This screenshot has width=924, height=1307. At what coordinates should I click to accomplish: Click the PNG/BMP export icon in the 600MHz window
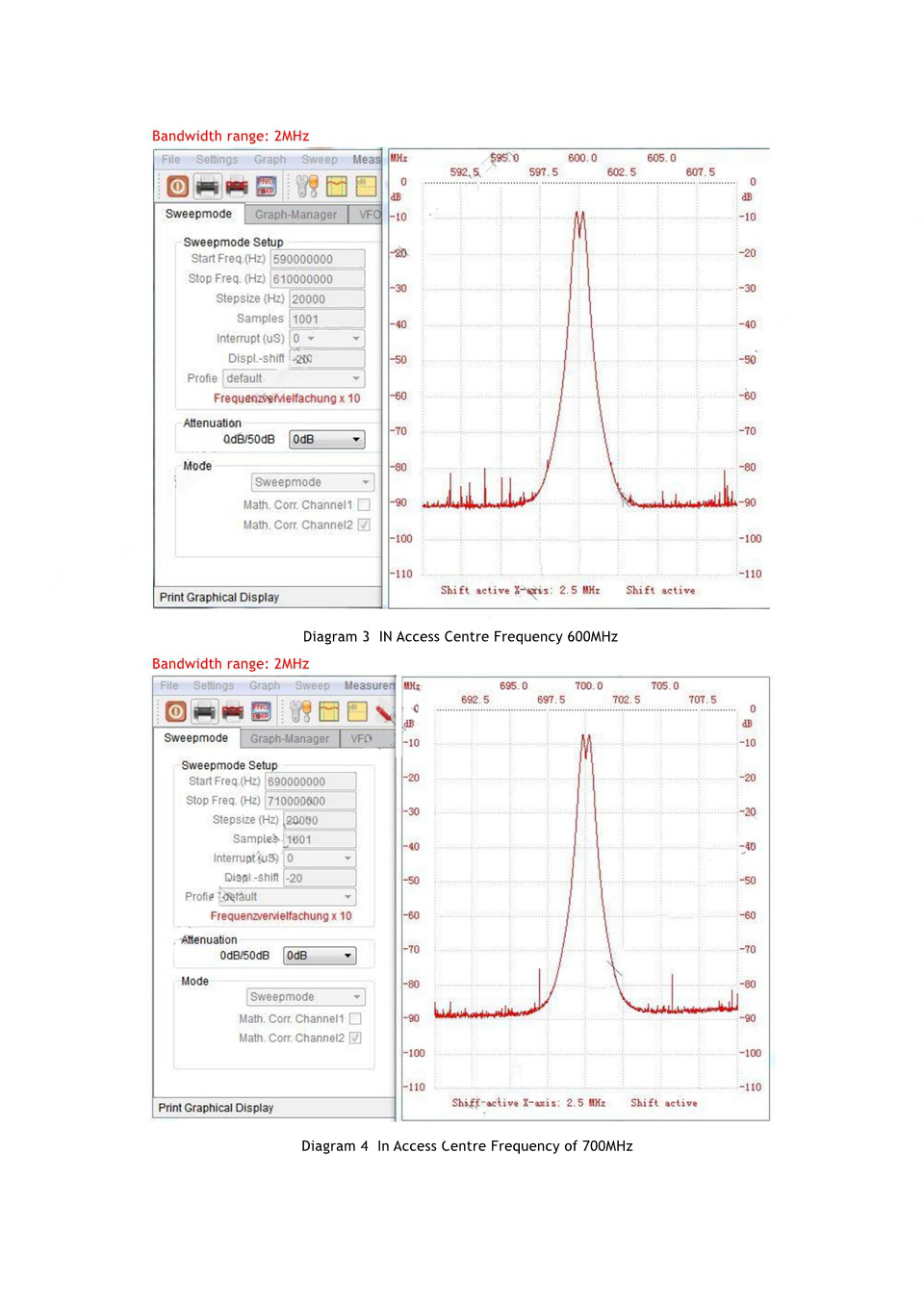coord(267,186)
